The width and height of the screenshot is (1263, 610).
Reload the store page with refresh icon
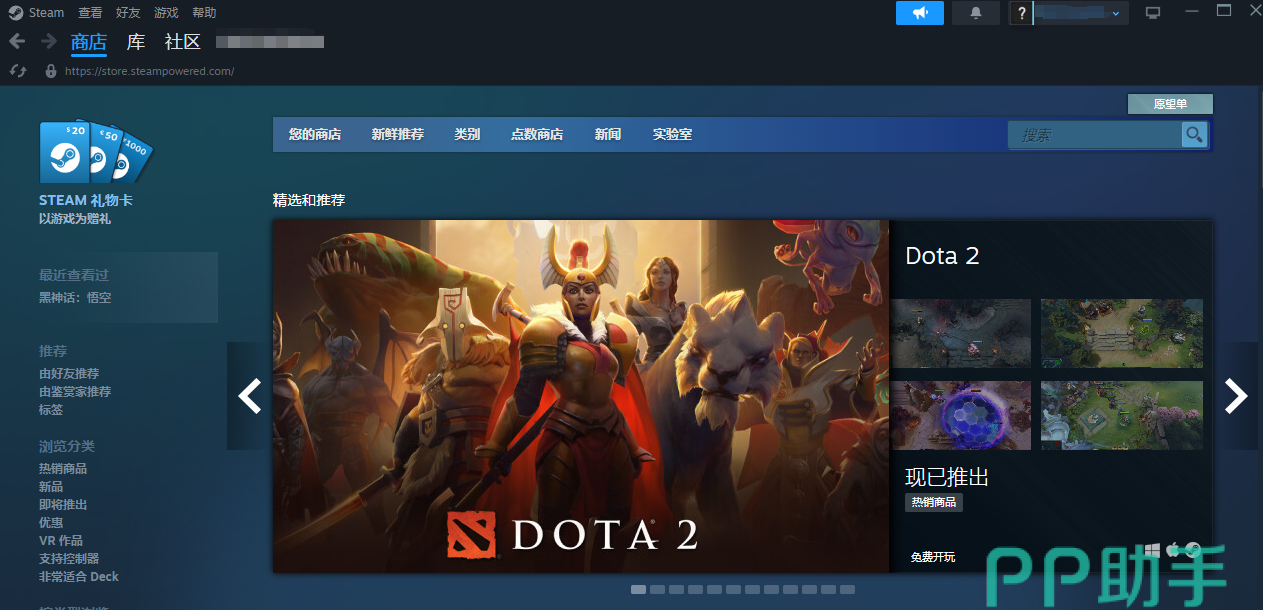[17, 71]
